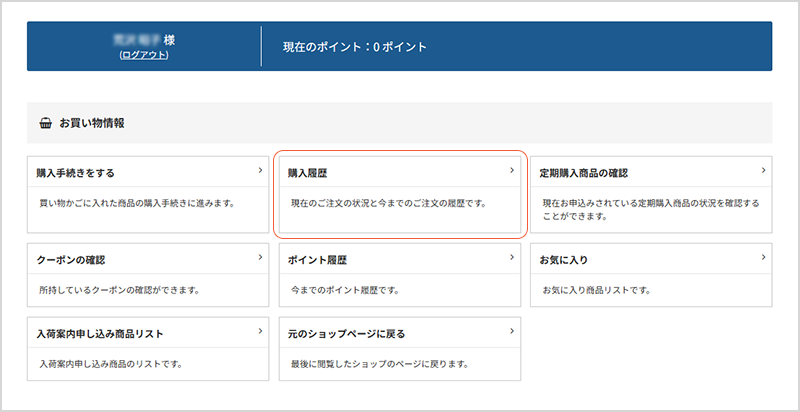Image resolution: width=800 pixels, height=412 pixels.
Task: Click text 最後に閲覧したショップのページに戻ります。
Action: click(380, 365)
